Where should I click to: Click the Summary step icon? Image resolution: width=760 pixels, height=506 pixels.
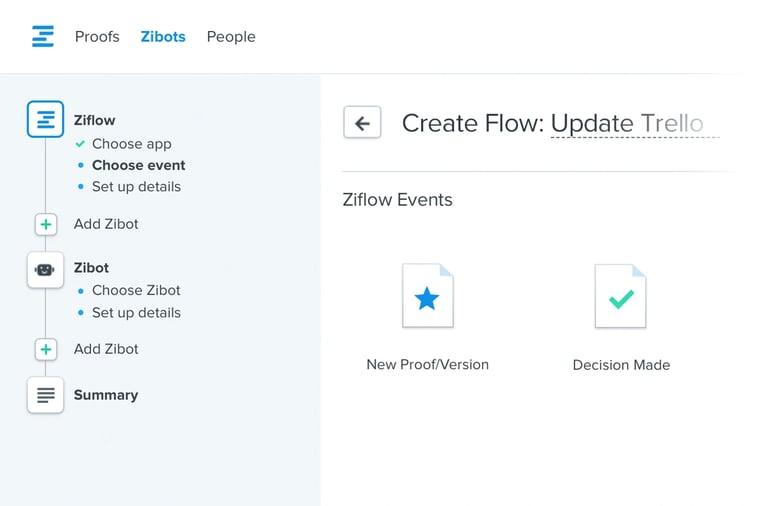pyautogui.click(x=45, y=395)
